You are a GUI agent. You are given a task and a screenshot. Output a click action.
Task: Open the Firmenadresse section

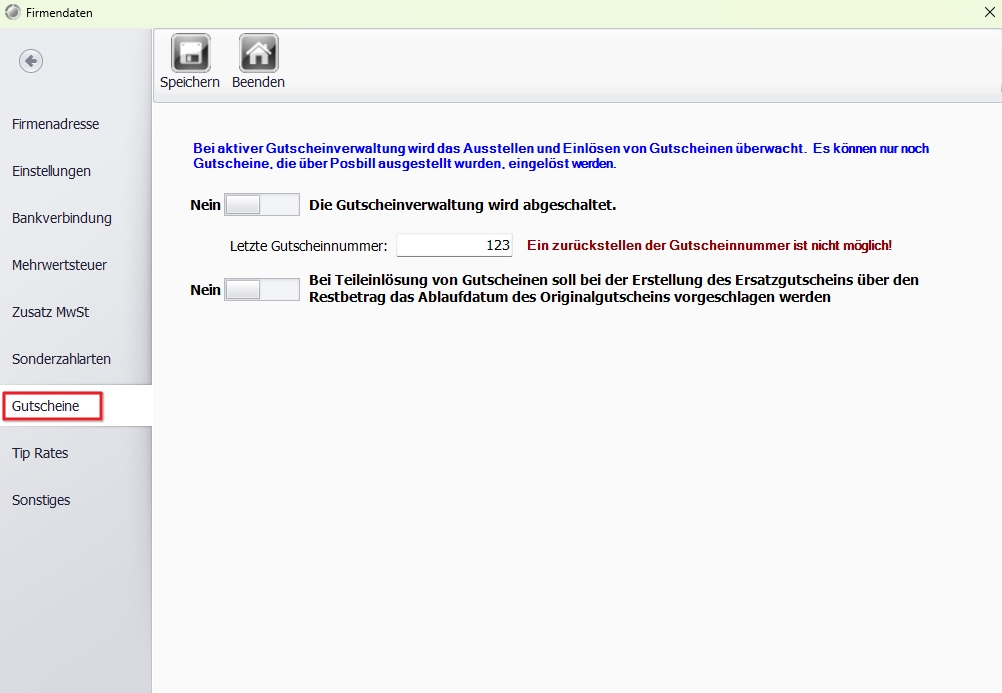(56, 124)
